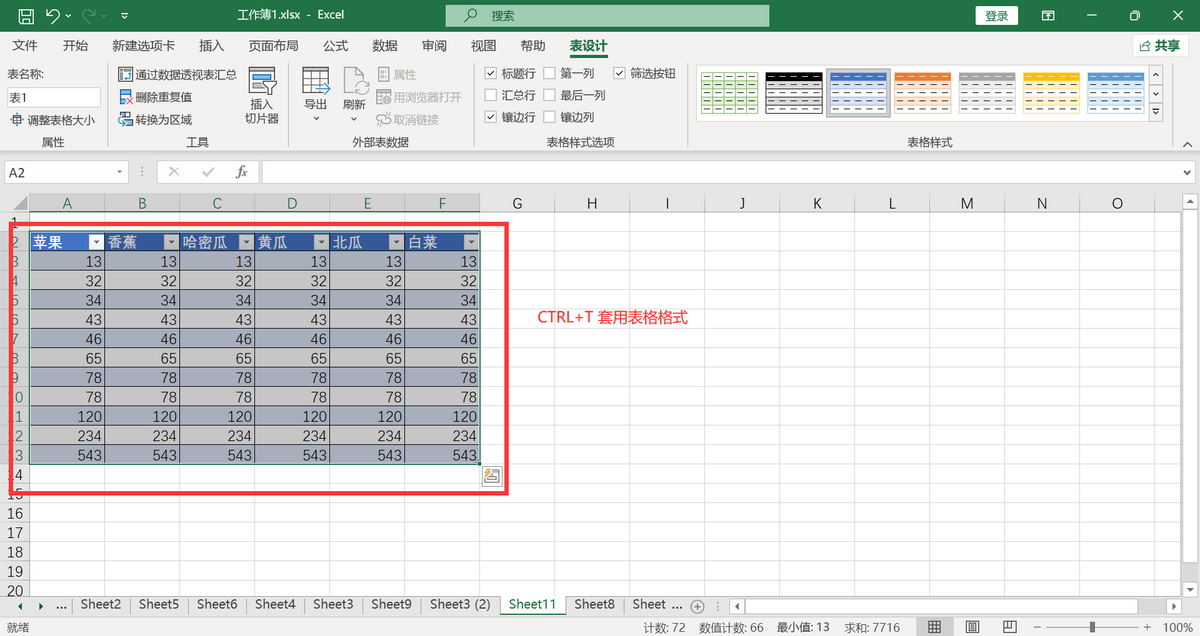Expand the table styles gallery More arrow
The image size is (1200, 636).
(x=1156, y=113)
